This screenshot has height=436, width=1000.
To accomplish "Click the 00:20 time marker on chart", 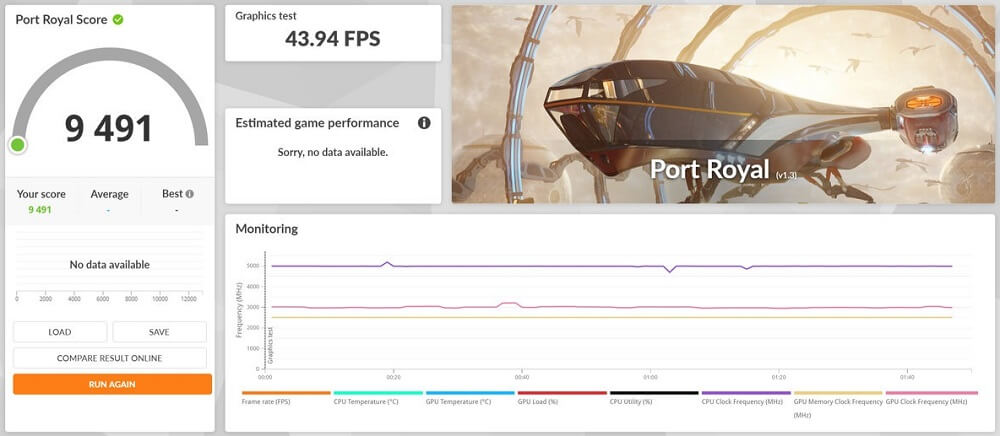I will tap(393, 377).
